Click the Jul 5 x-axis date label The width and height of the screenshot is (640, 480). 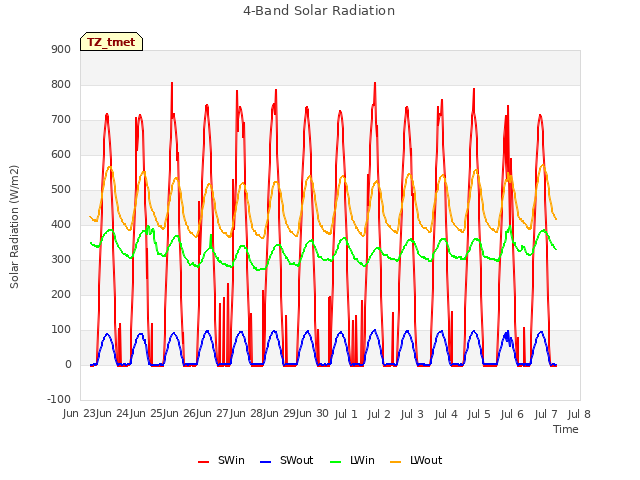(x=479, y=414)
